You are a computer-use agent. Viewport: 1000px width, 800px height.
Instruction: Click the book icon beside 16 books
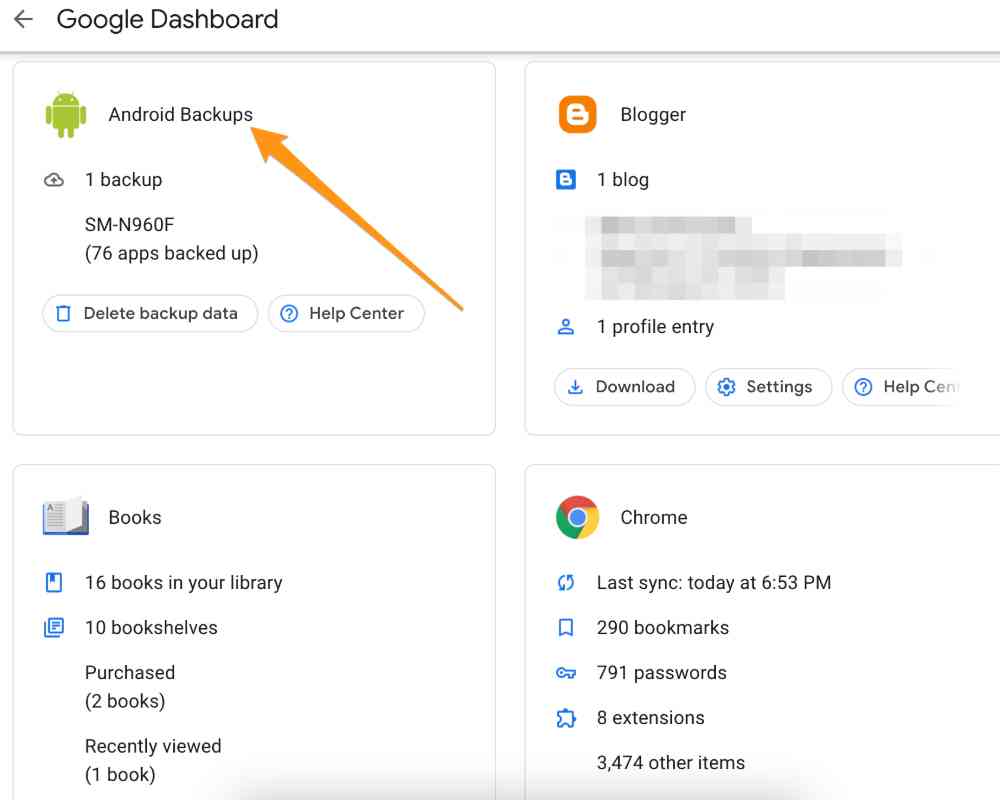click(54, 582)
